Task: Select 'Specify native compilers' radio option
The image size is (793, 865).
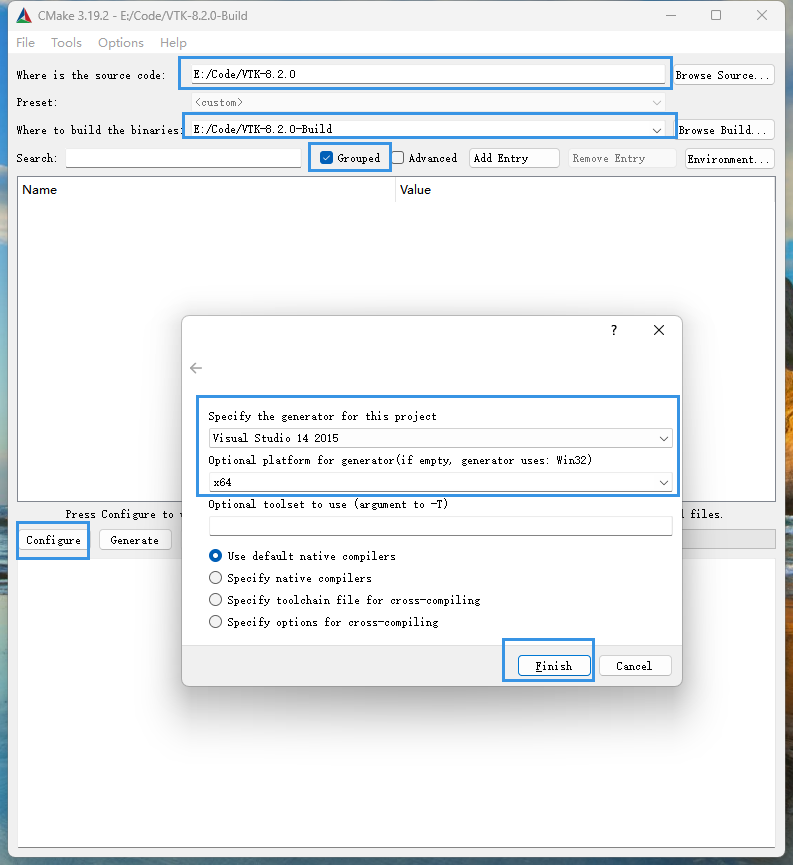Action: coord(215,578)
